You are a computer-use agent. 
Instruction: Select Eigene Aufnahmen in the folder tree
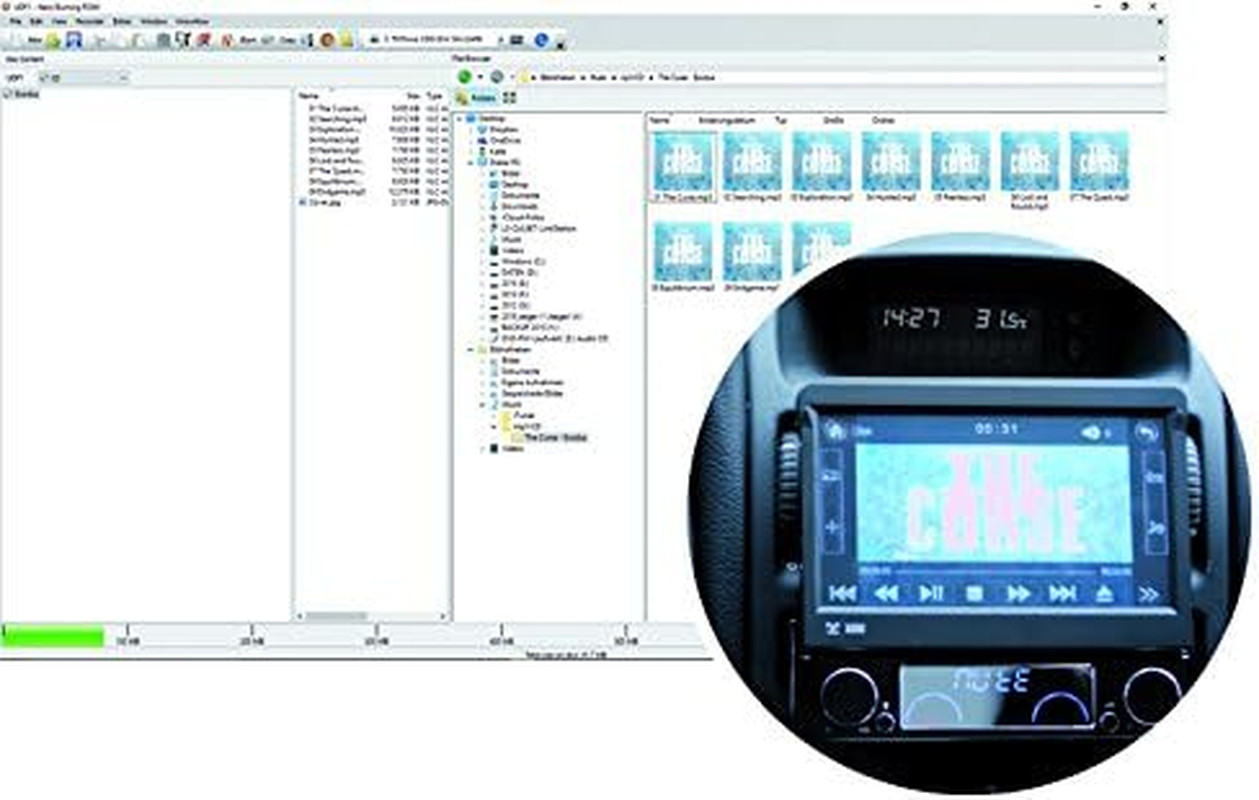[x=527, y=383]
